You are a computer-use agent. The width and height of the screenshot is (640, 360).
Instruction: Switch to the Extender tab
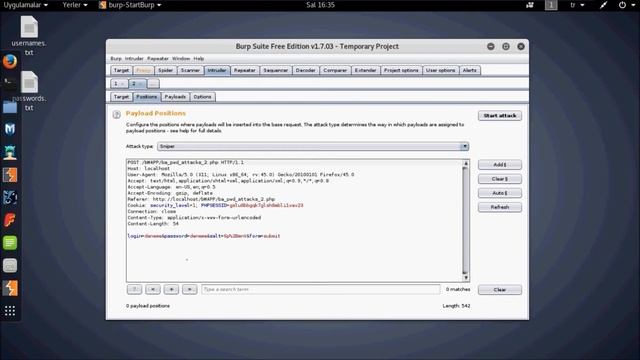click(365, 70)
